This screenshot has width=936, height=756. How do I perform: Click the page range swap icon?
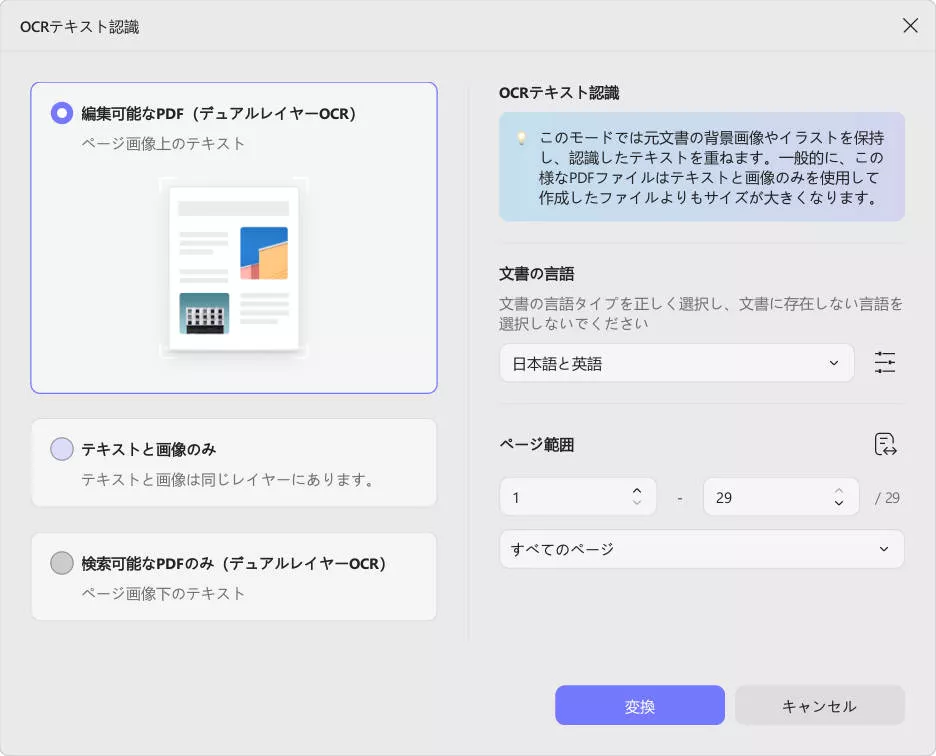885,445
